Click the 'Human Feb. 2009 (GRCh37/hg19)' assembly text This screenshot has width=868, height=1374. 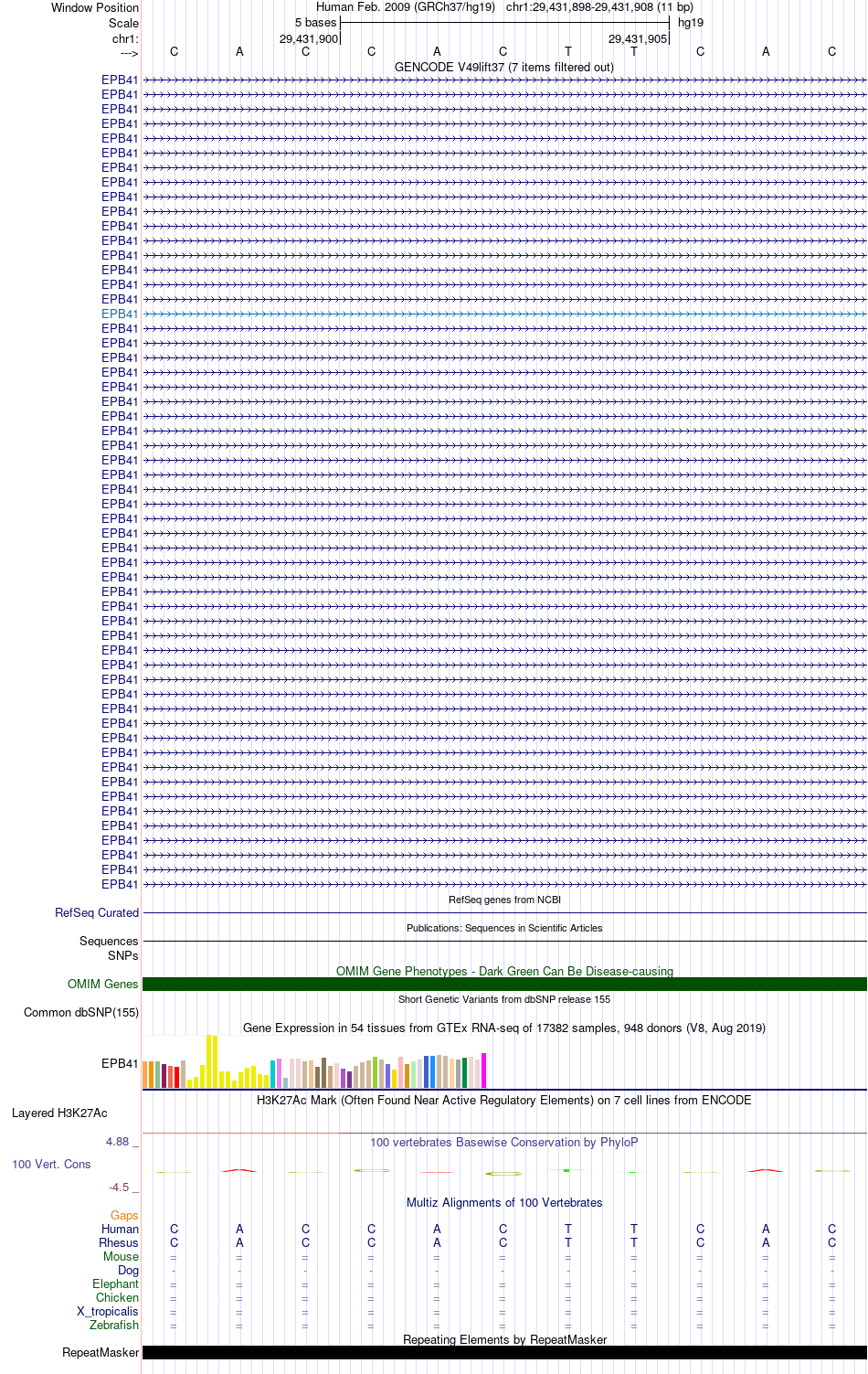[x=406, y=6]
